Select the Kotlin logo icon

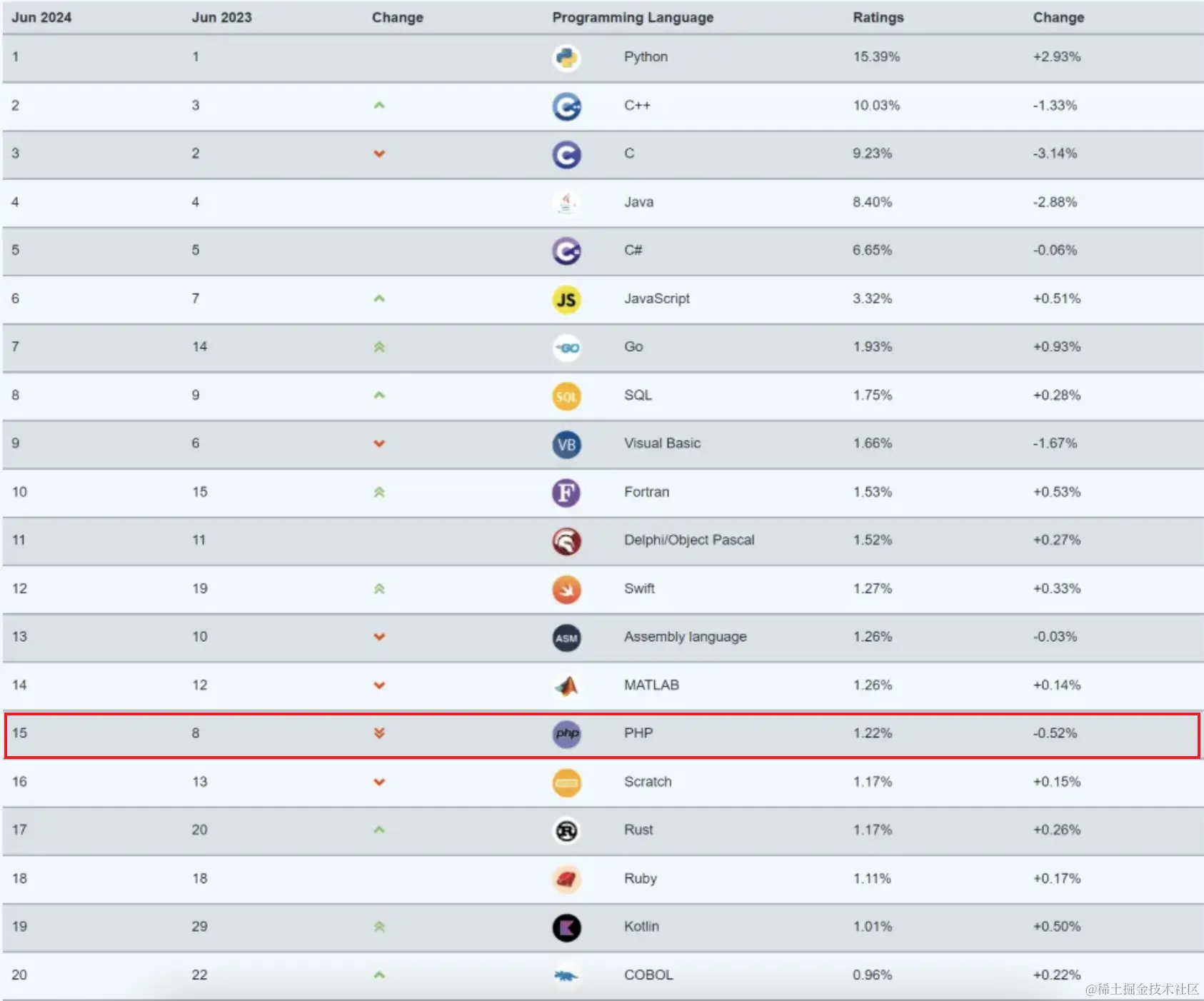566,927
